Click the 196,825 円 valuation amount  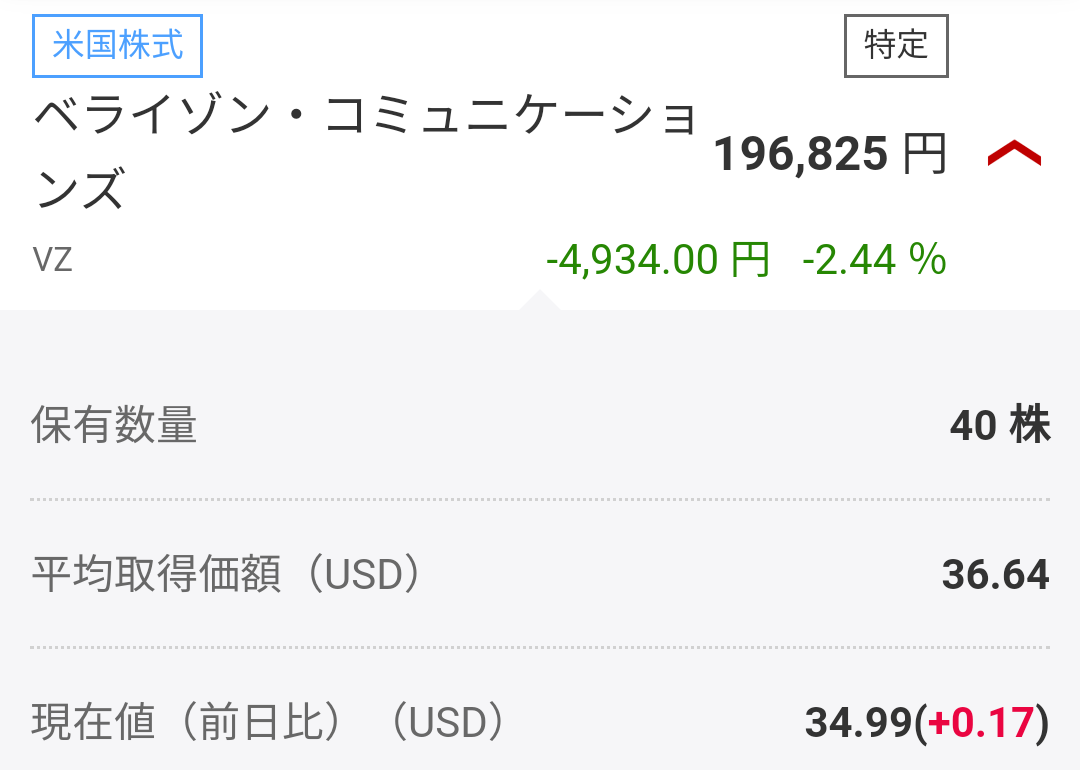(x=800, y=155)
